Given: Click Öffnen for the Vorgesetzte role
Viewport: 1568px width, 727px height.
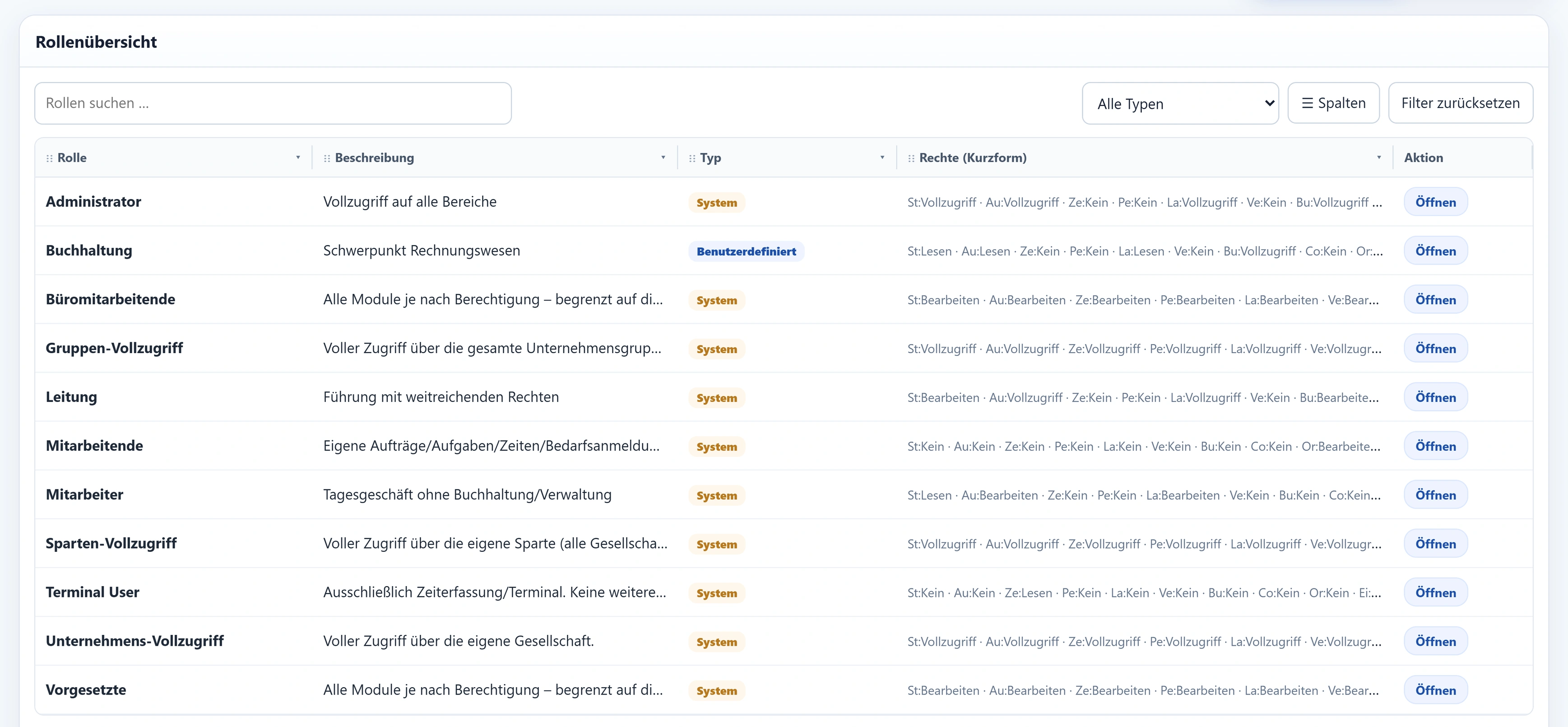Looking at the screenshot, I should click(1435, 690).
